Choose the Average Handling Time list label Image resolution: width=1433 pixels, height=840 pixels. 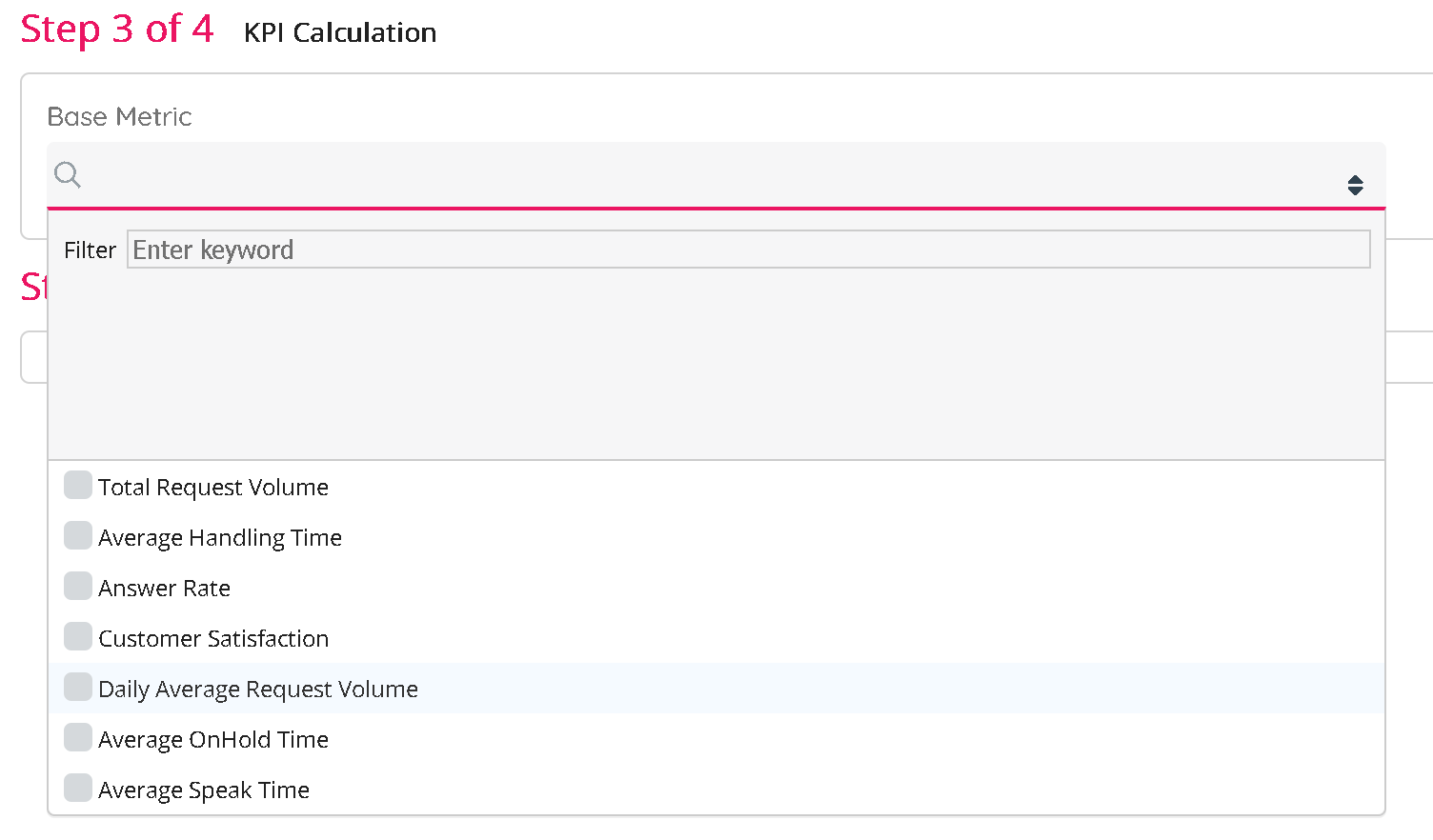click(x=219, y=538)
